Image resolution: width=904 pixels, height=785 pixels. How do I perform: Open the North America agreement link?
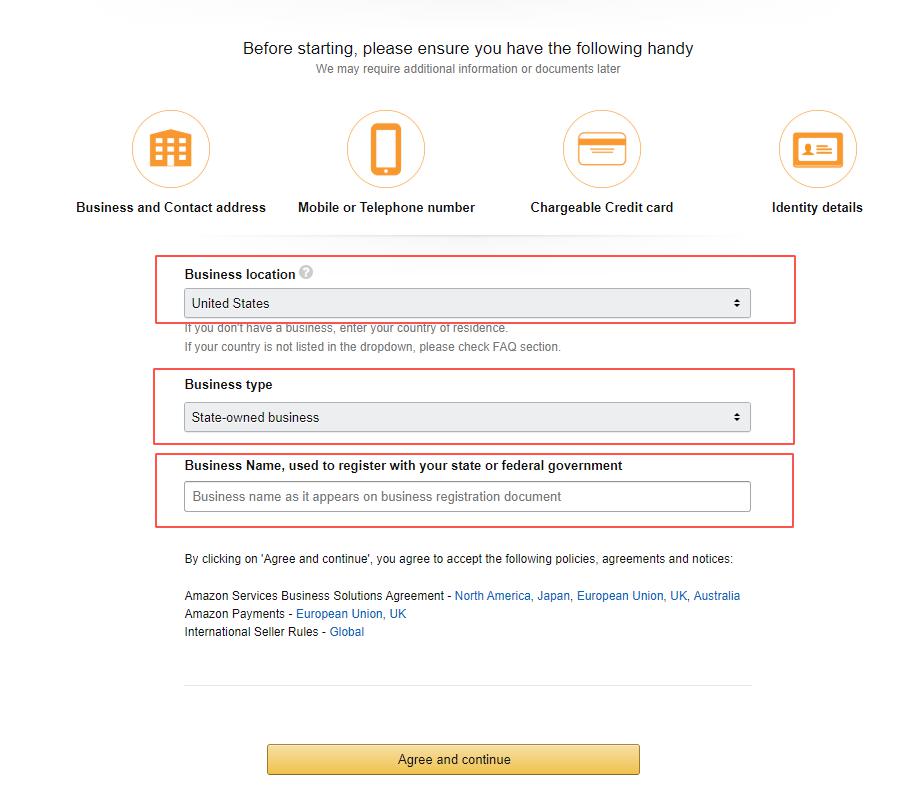[492, 596]
